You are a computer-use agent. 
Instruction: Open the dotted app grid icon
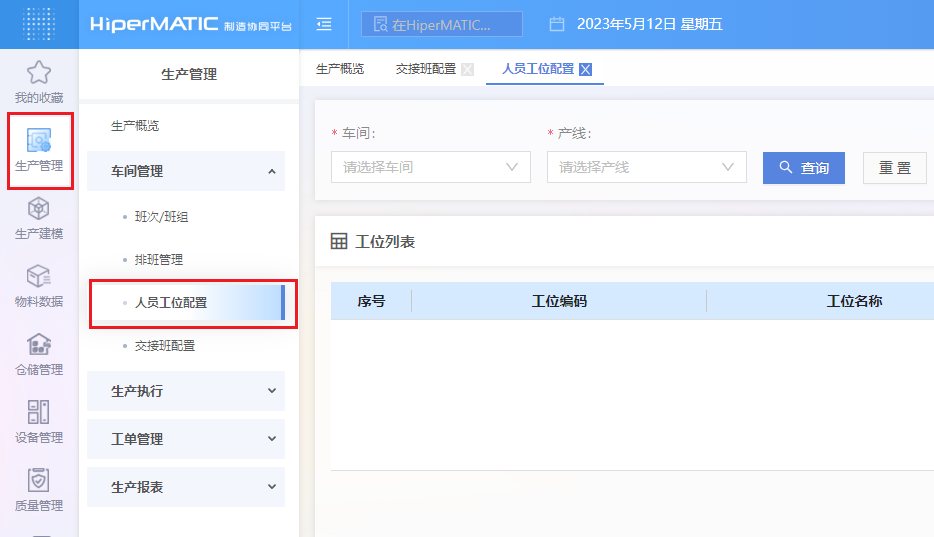point(39,24)
